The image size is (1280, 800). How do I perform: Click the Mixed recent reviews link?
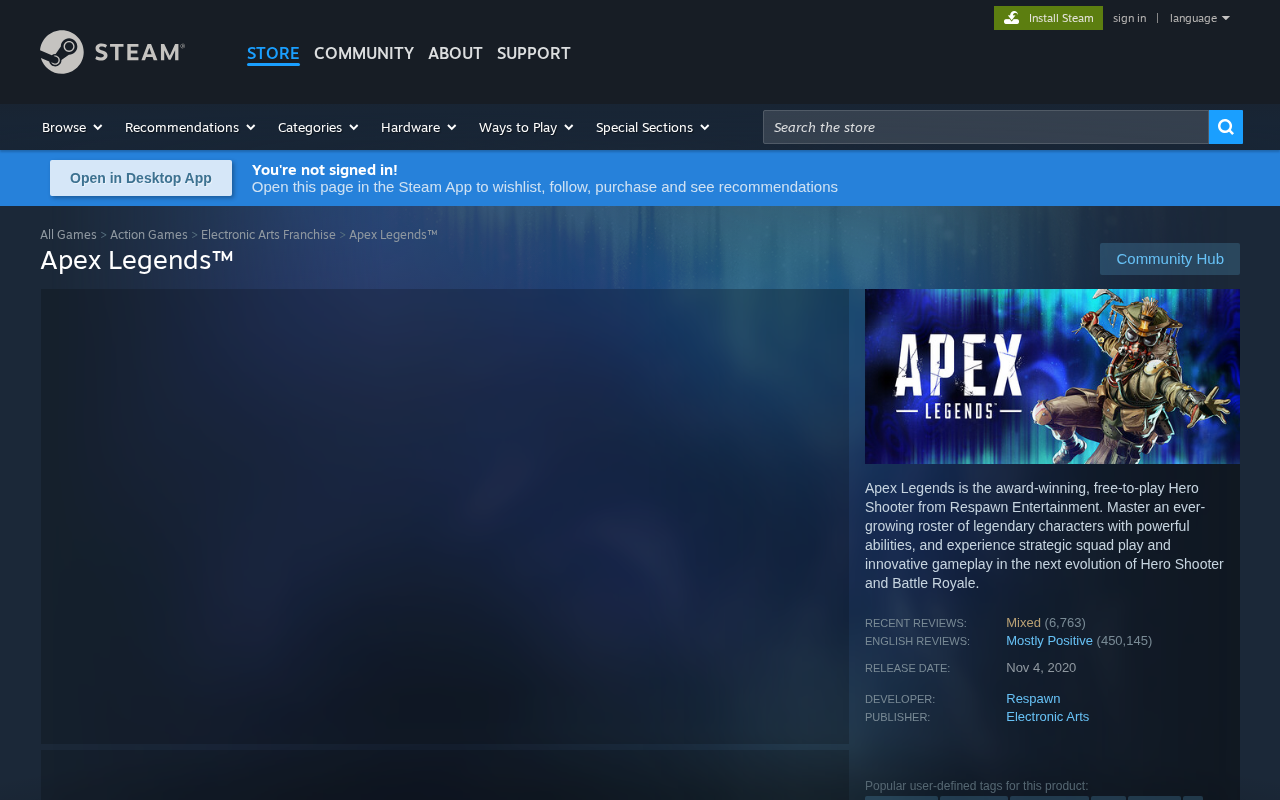click(1023, 623)
